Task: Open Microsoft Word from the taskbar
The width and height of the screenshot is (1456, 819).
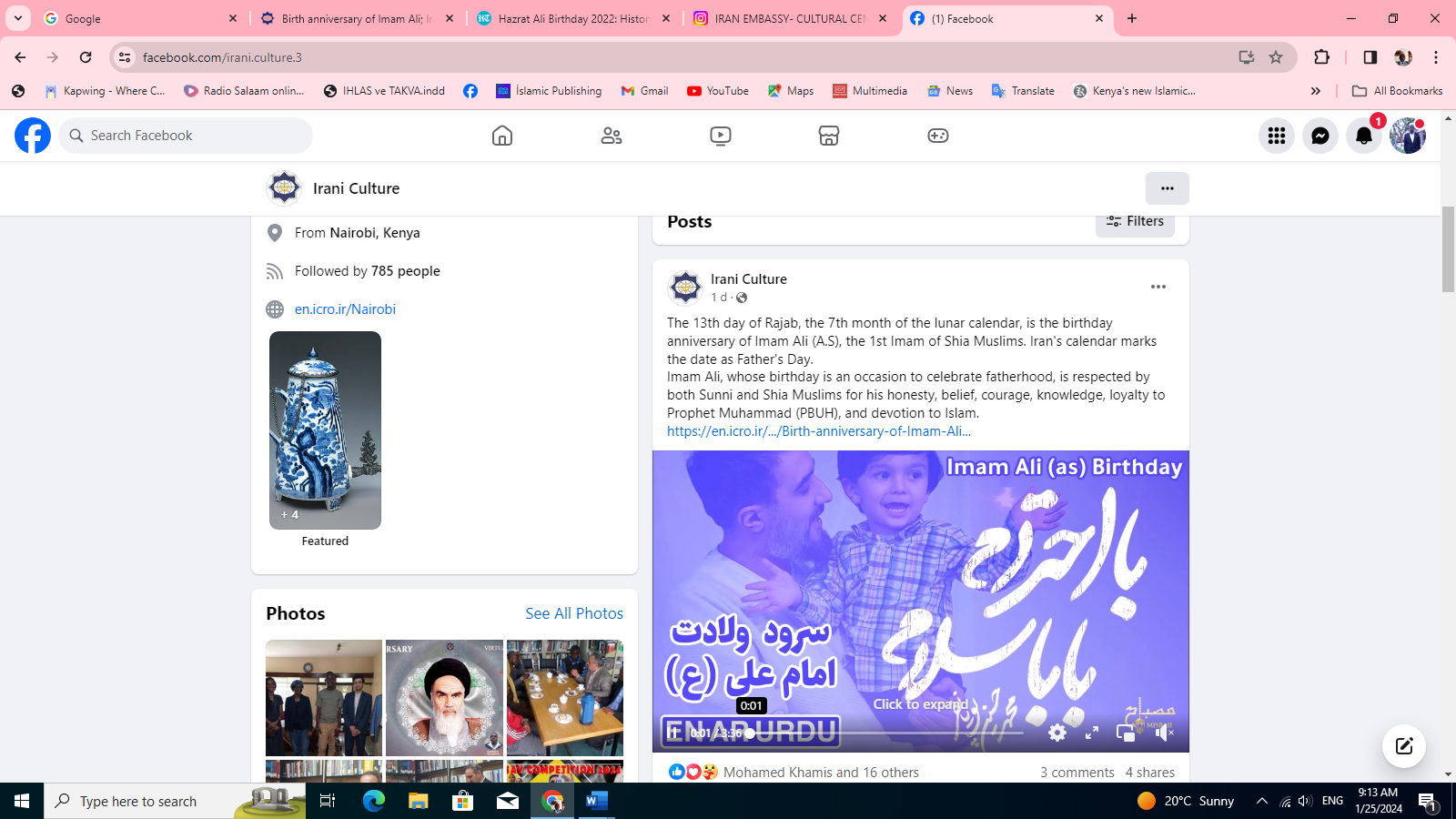Action: tap(596, 801)
